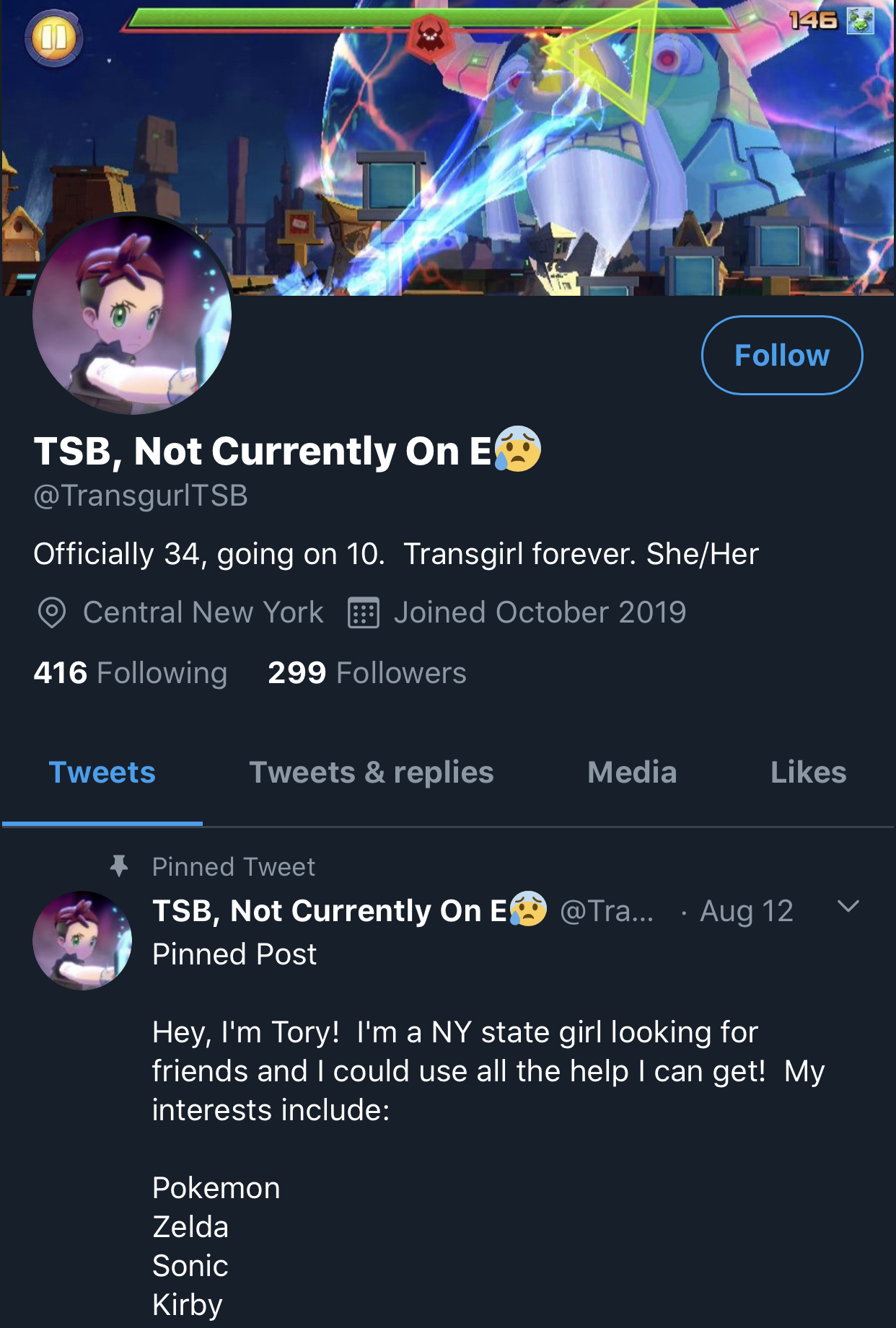
Task: Click the crying emoji in display name
Action: [x=518, y=449]
